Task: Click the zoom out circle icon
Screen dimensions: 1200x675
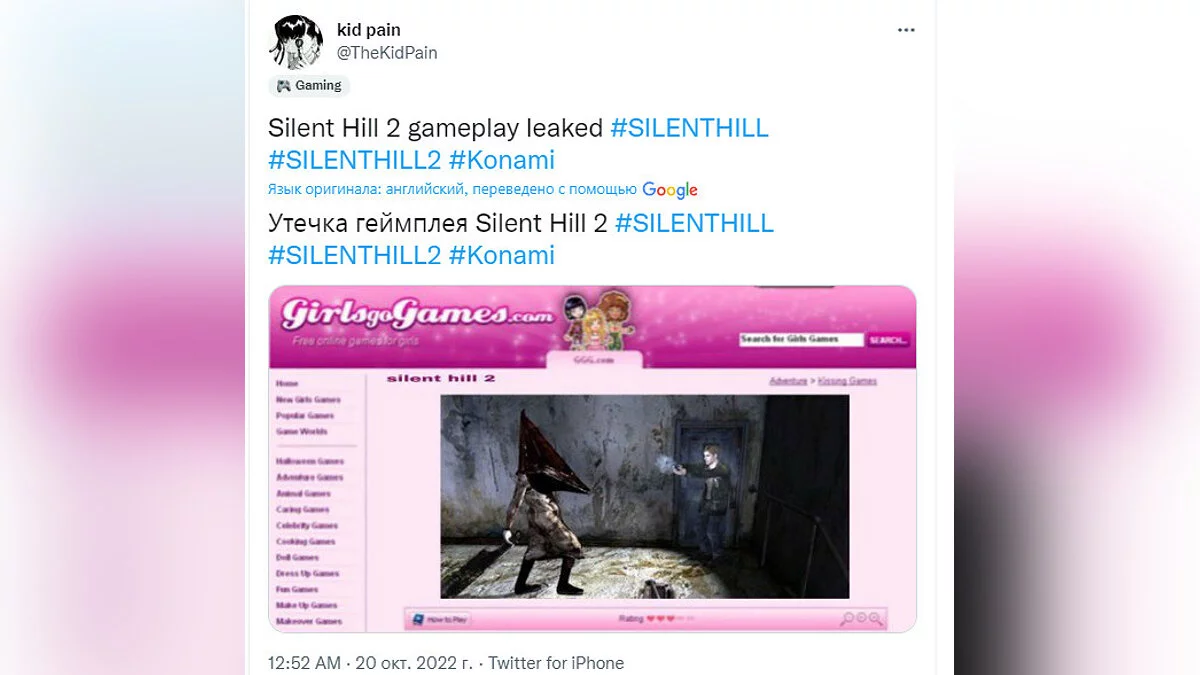Action: 862,618
